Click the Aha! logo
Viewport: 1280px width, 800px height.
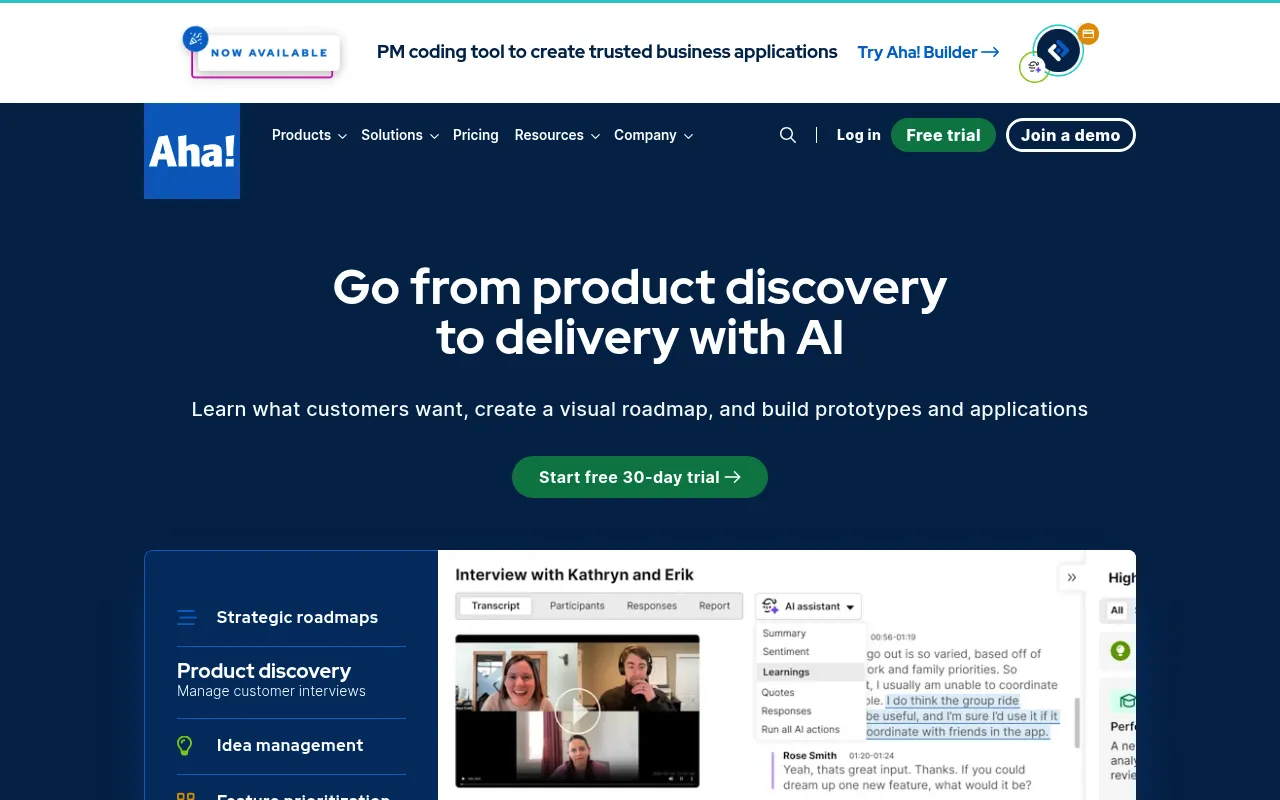(192, 151)
